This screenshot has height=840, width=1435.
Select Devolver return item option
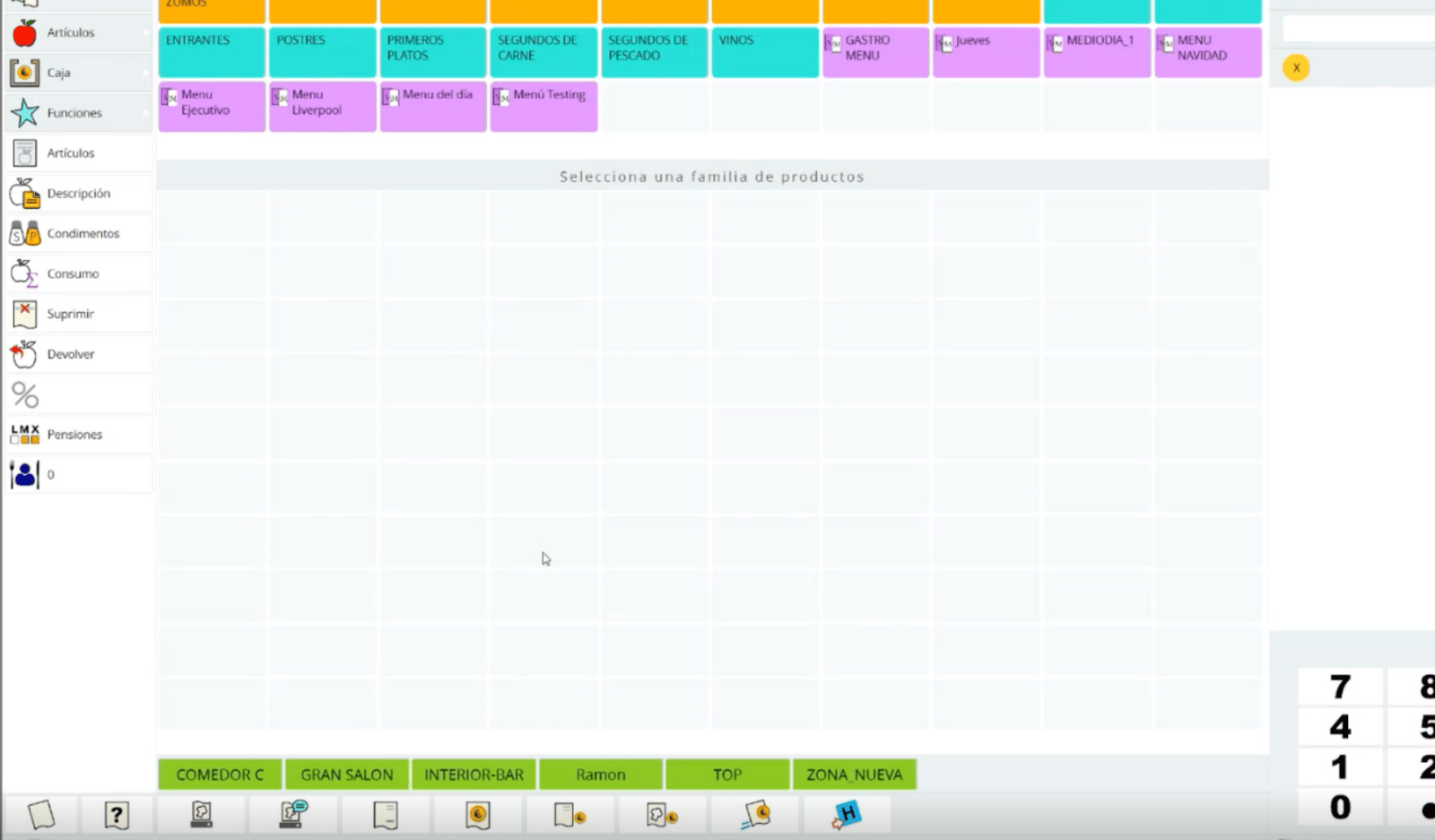78,354
